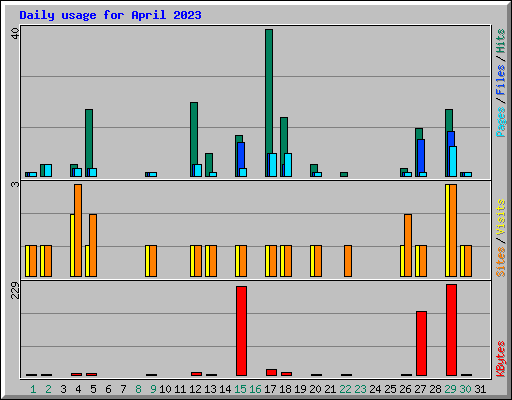Click day label '4' on the x-axis
Viewport: 512px width, 400px height.
coord(78,389)
